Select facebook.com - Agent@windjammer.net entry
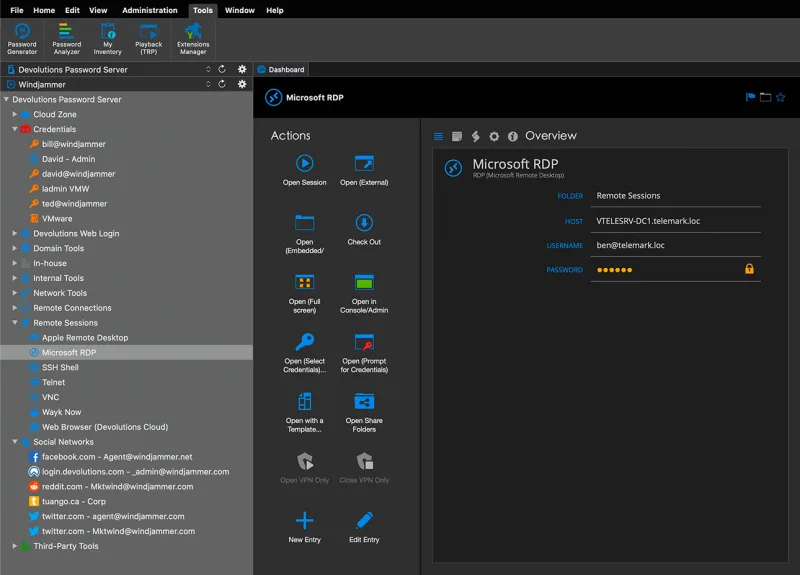 (x=117, y=457)
